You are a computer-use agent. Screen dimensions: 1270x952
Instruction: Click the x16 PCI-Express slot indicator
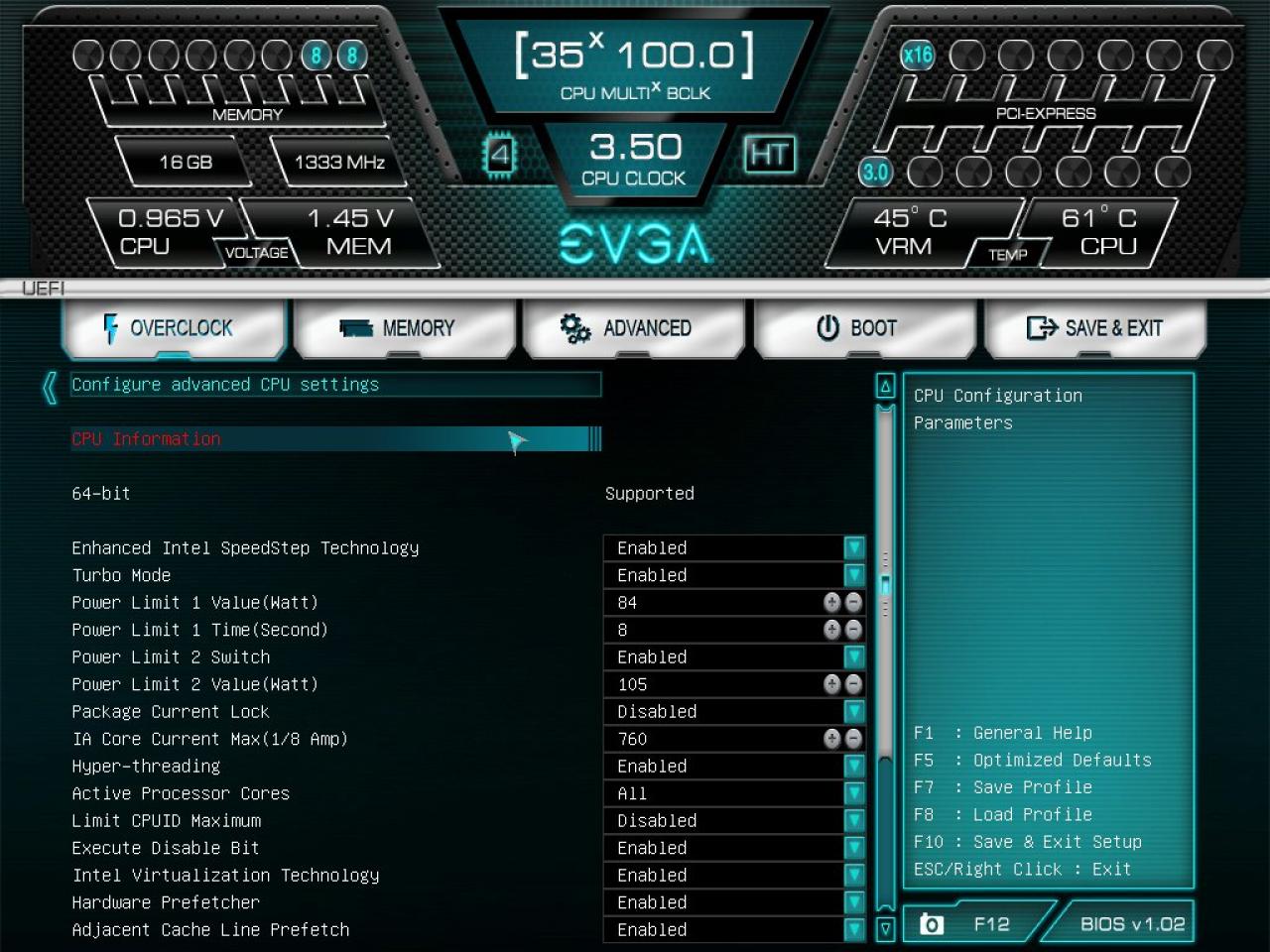[x=917, y=55]
